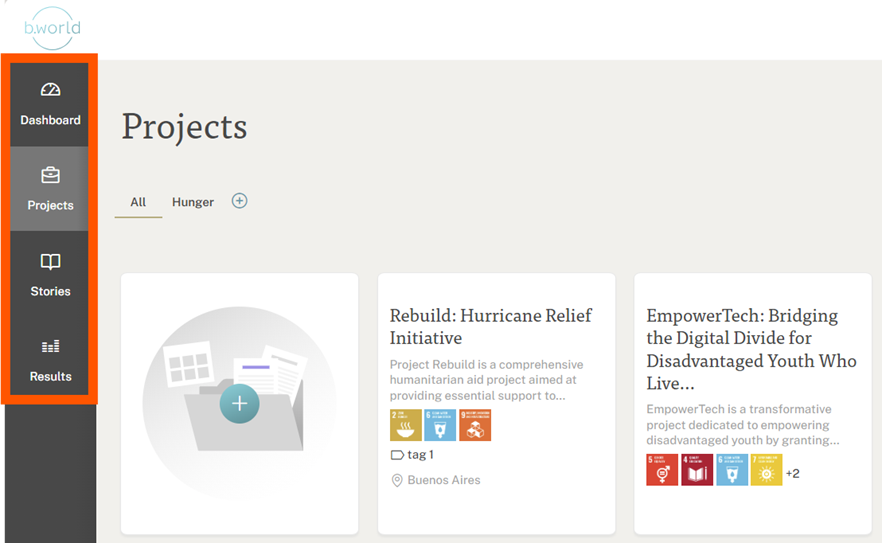Select the Projects briefcase icon

coord(50,175)
